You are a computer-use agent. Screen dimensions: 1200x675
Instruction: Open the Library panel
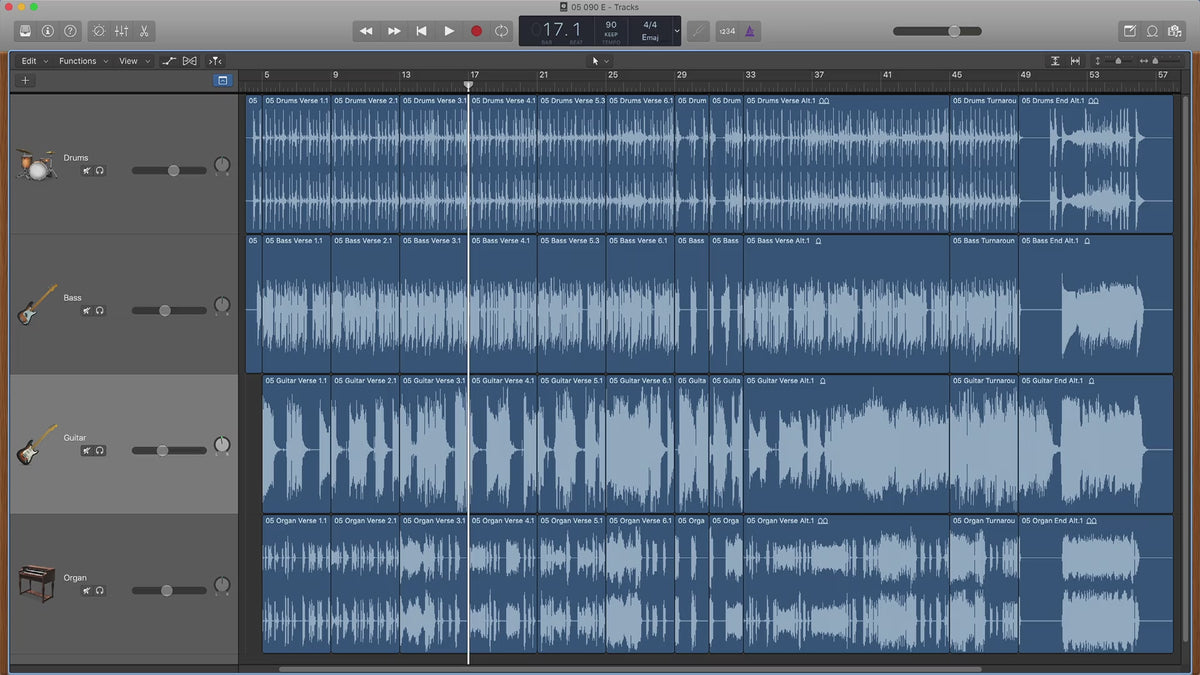[x=25, y=31]
